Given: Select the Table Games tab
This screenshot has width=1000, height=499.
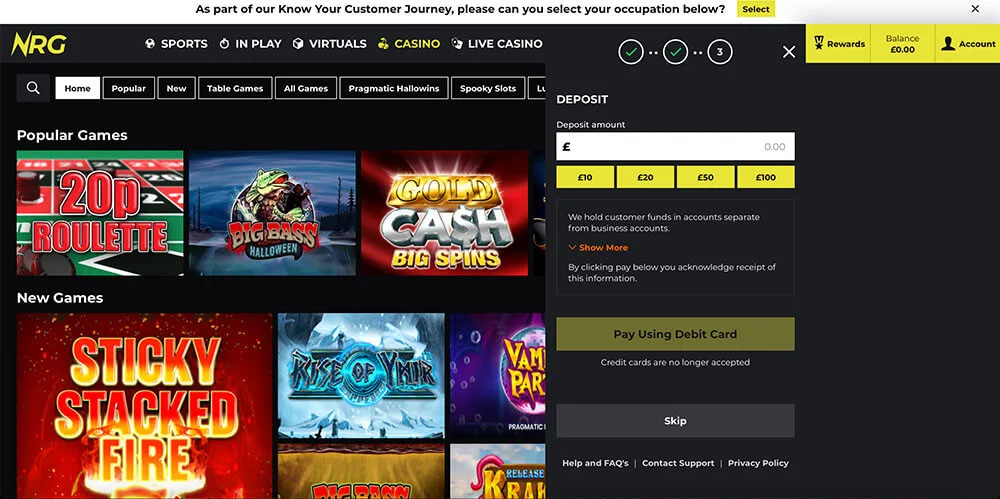Looking at the screenshot, I should pyautogui.click(x=235, y=88).
